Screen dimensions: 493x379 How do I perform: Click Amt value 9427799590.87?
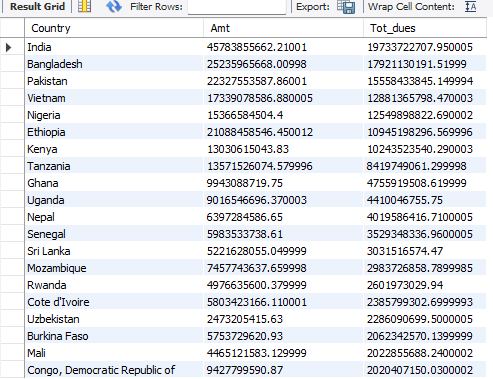pos(245,370)
